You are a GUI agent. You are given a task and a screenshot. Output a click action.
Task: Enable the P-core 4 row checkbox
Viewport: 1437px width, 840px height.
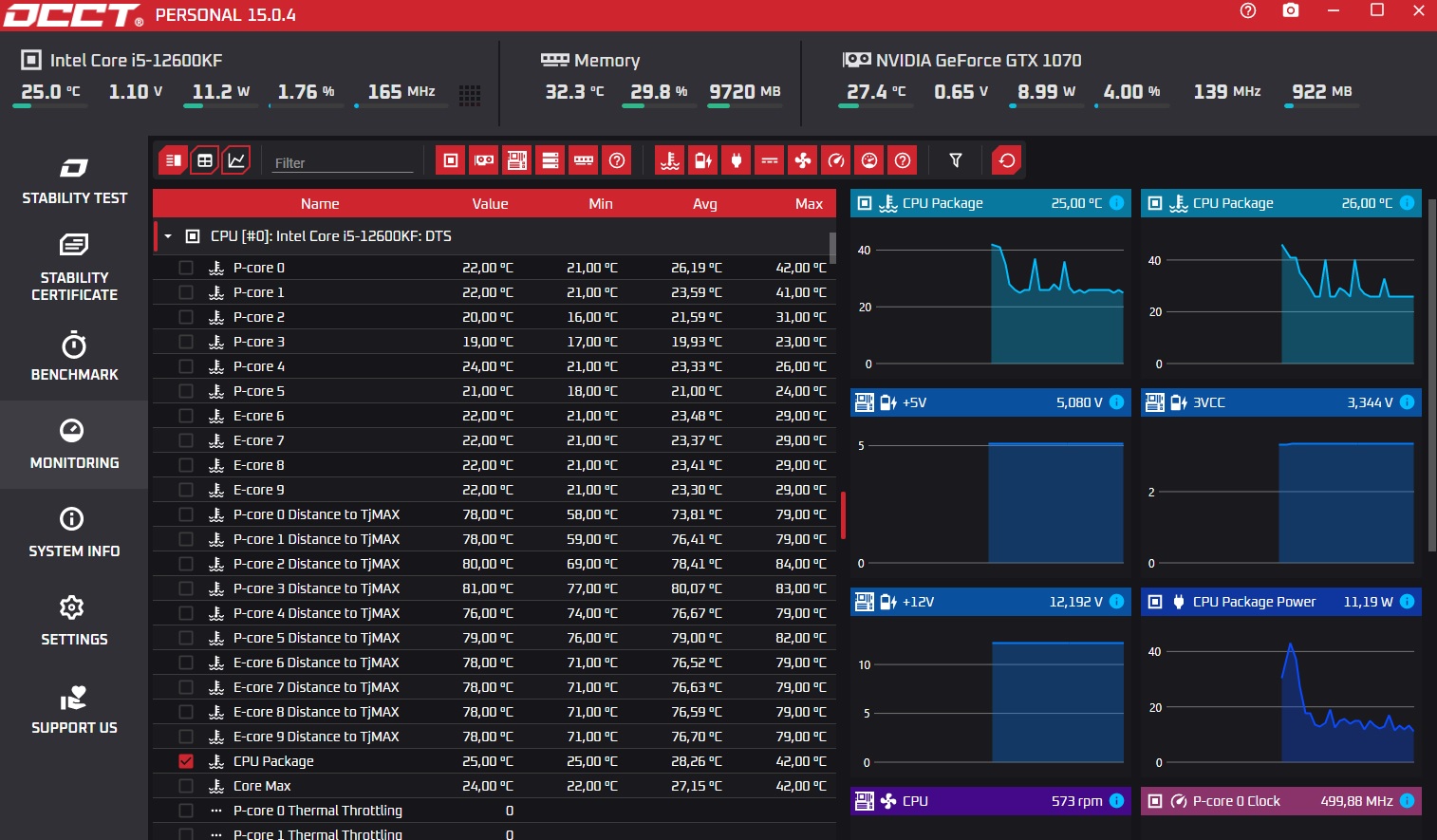point(186,366)
